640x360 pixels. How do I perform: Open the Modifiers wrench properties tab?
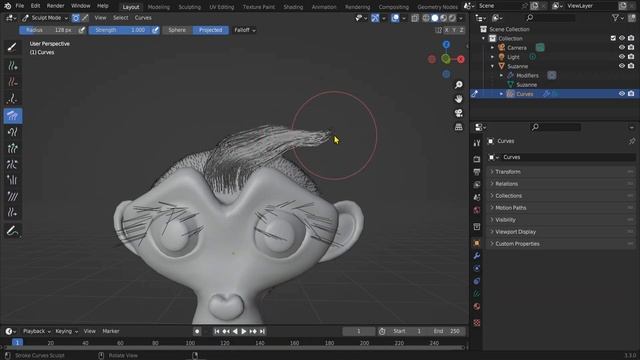pyautogui.click(x=477, y=256)
